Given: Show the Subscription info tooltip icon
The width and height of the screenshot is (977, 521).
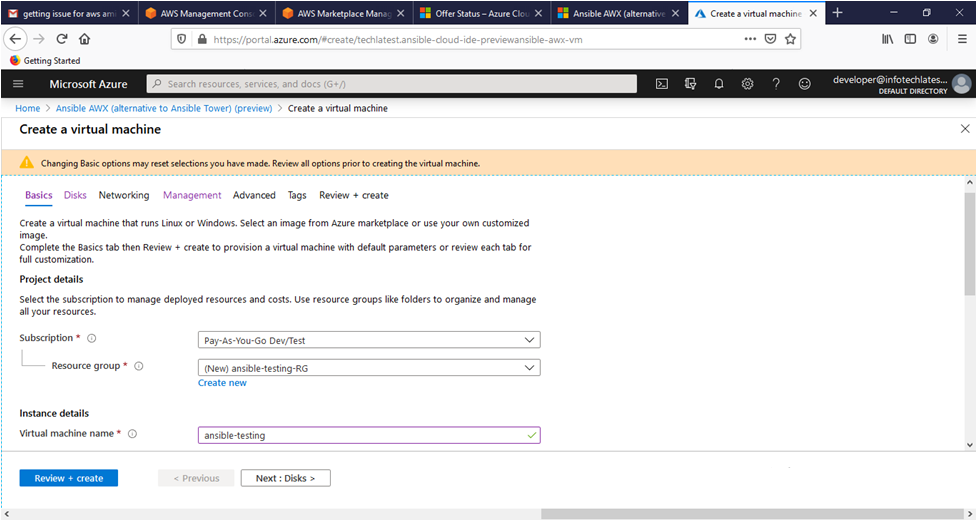Looking at the screenshot, I should (92, 338).
